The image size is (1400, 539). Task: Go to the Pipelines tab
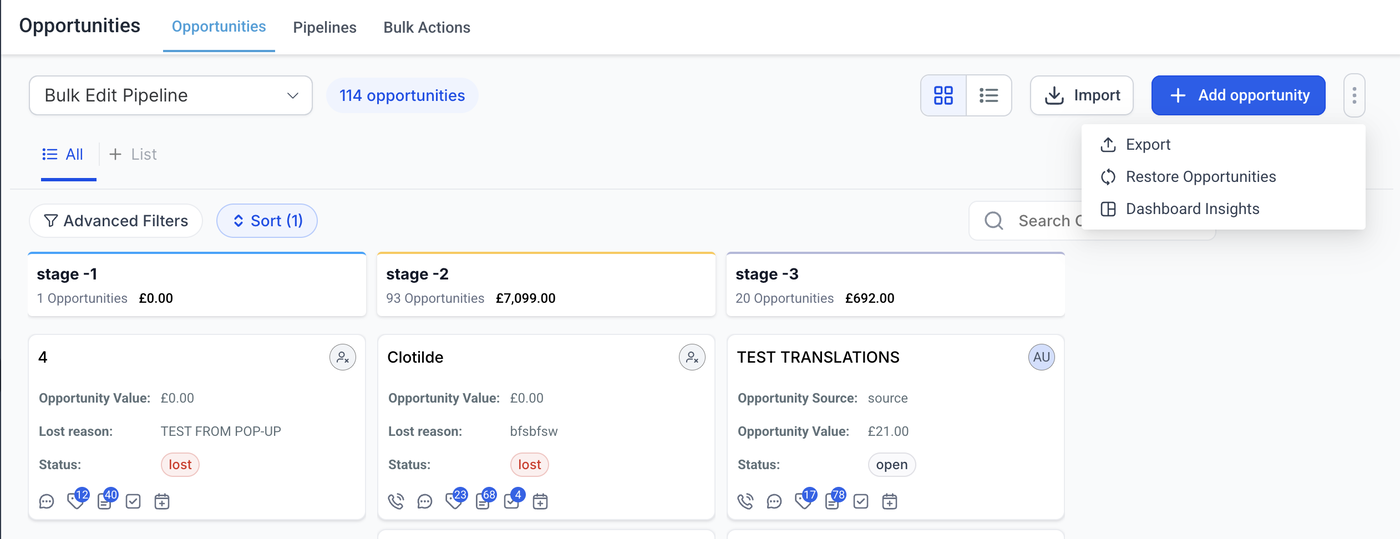coord(325,27)
